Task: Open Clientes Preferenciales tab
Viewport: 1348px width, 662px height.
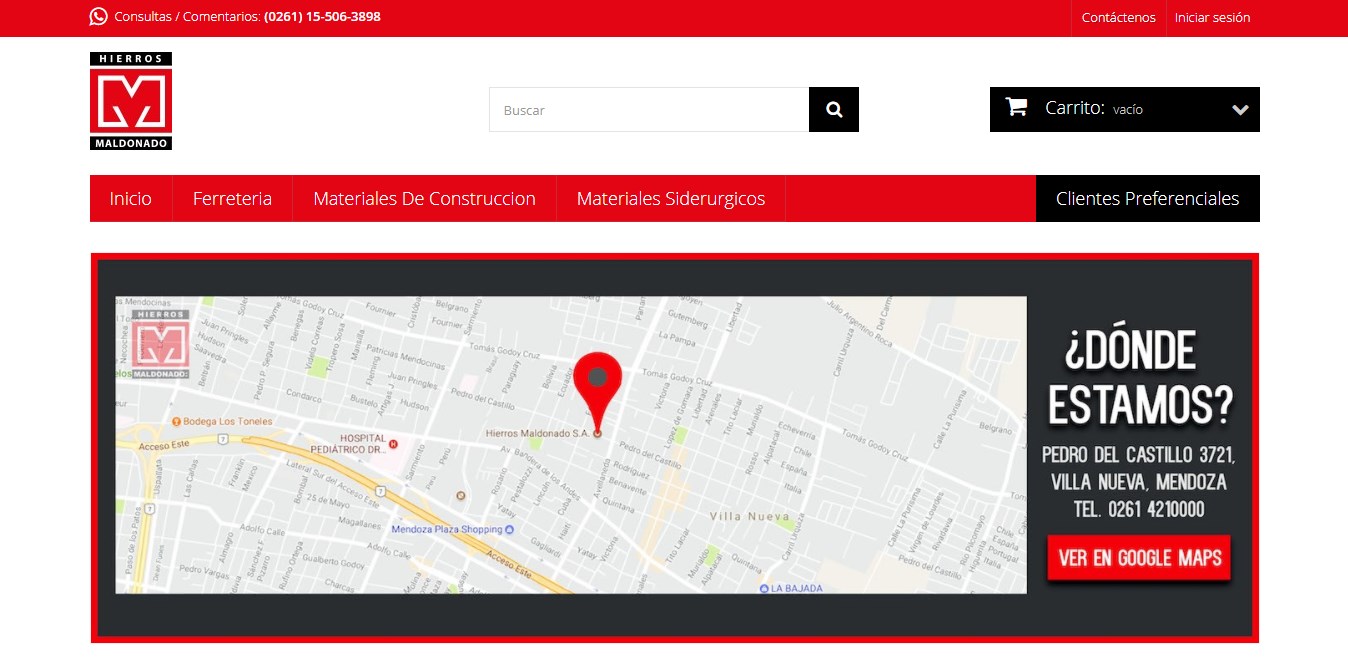Action: point(1148,198)
